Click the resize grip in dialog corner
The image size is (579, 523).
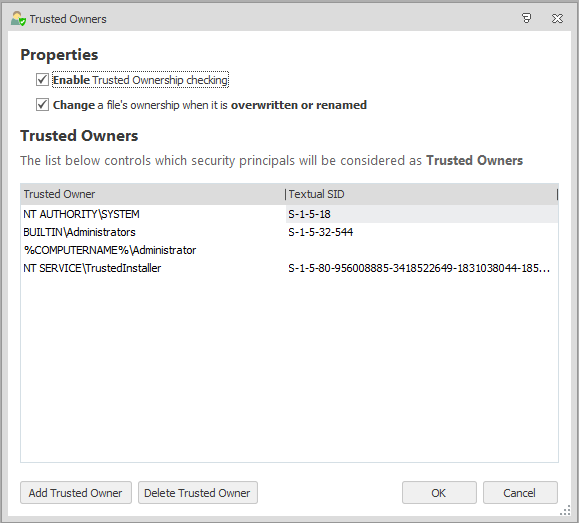(565, 510)
